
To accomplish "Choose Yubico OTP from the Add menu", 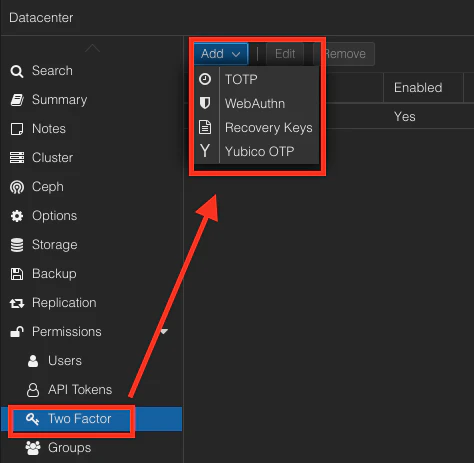I will tap(257, 151).
